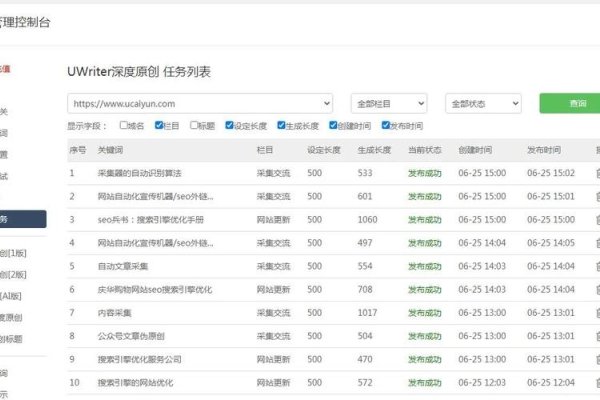Click the 发布成功 status in row 1
Image resolution: width=600 pixels, height=400 pixels.
(x=425, y=173)
